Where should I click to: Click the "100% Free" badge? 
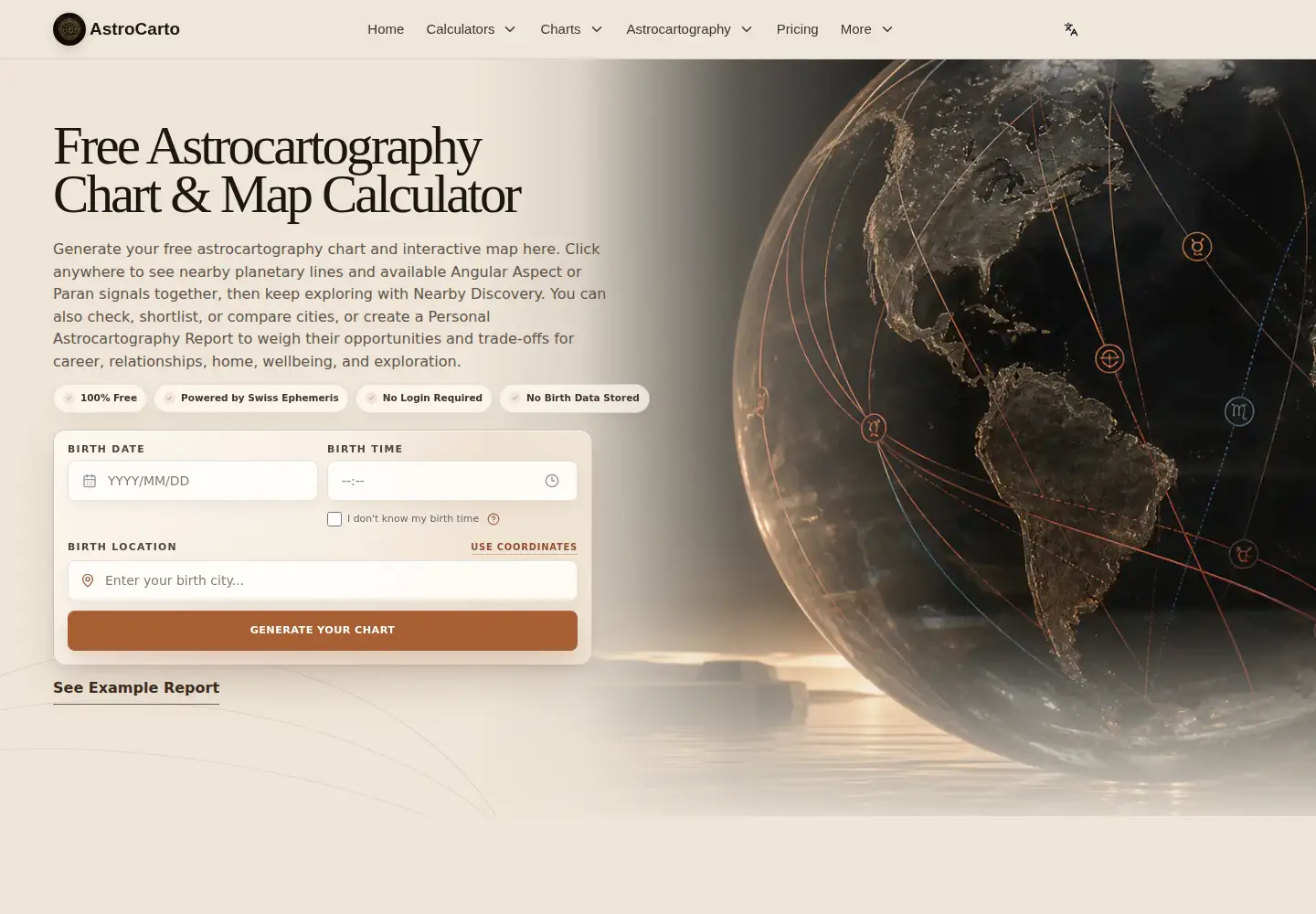(x=101, y=399)
